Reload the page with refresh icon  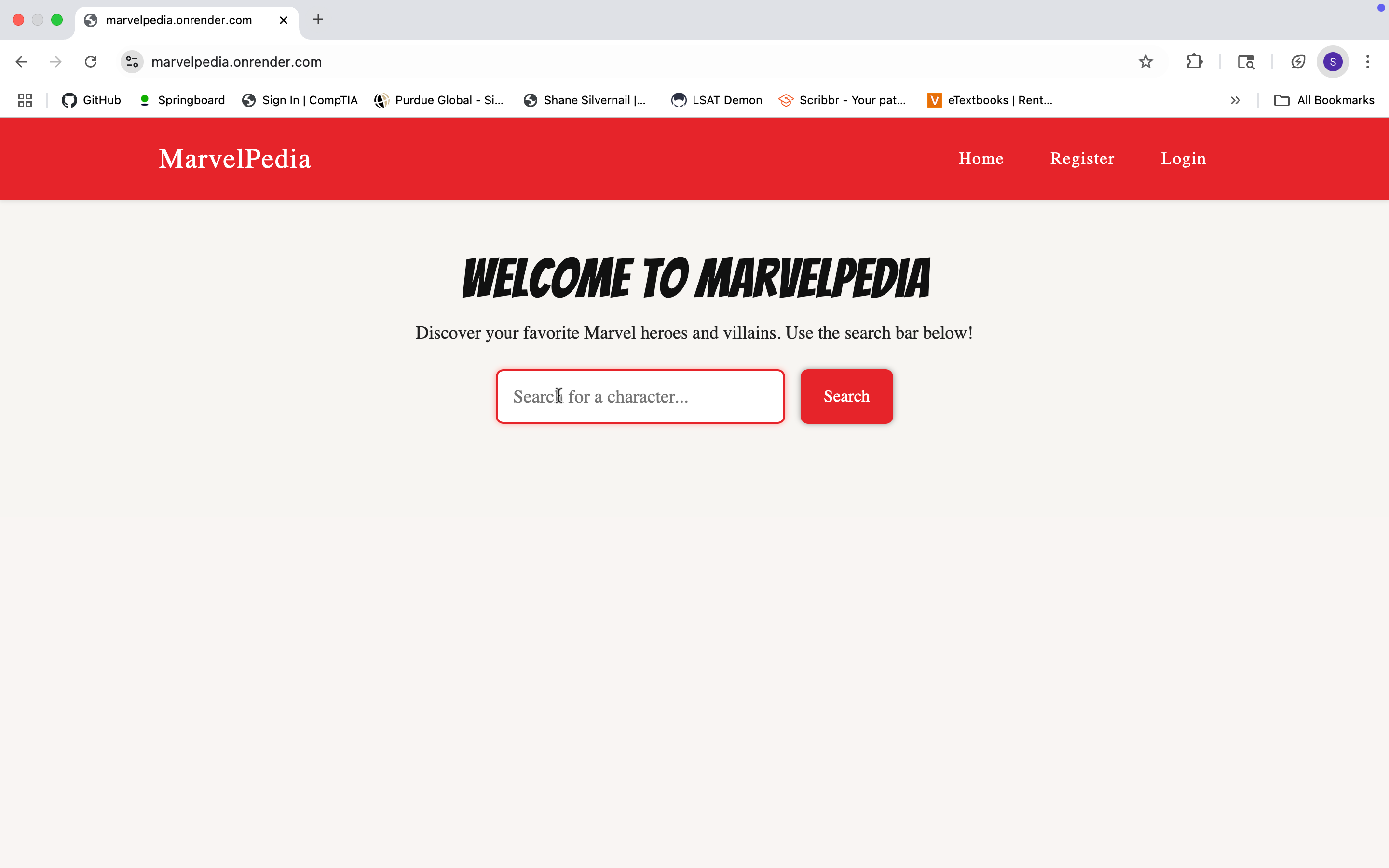[x=91, y=61]
